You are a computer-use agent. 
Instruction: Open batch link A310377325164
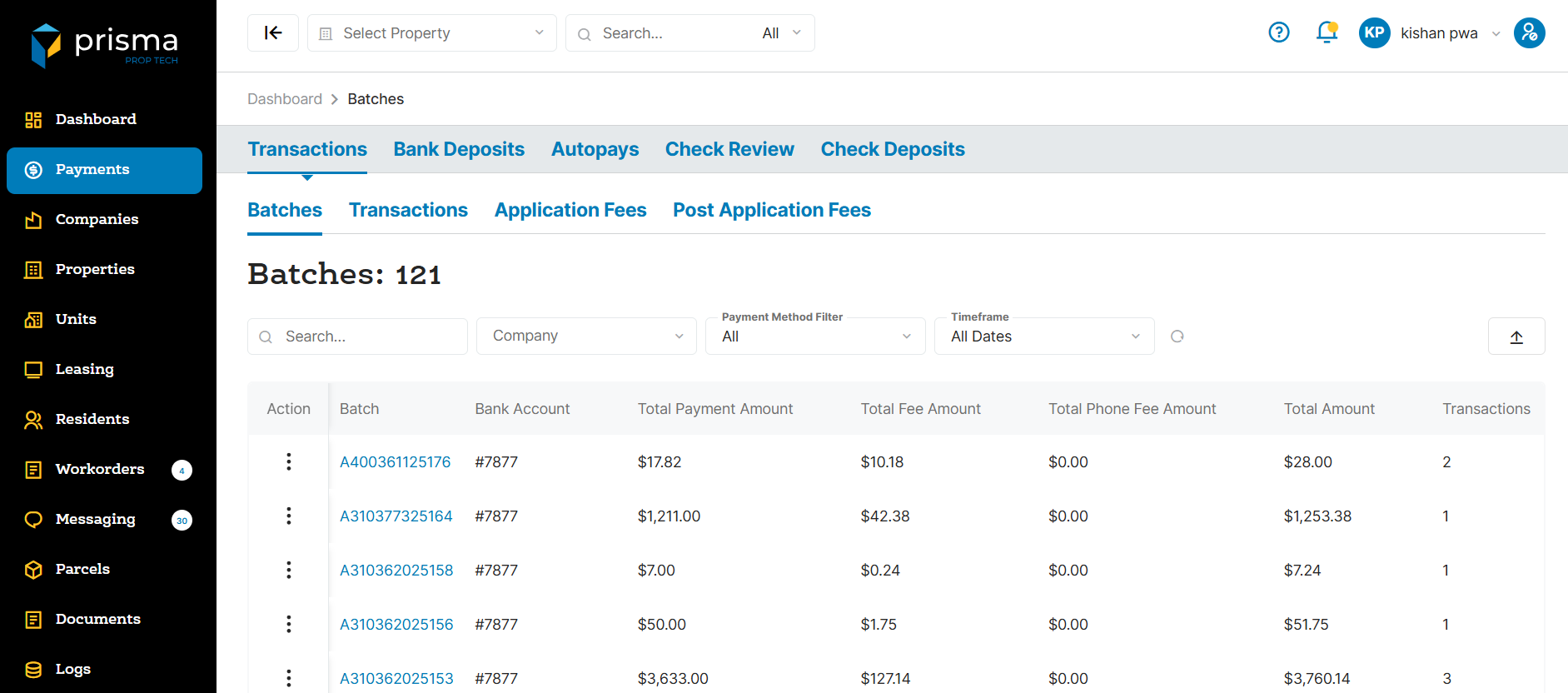pos(396,516)
